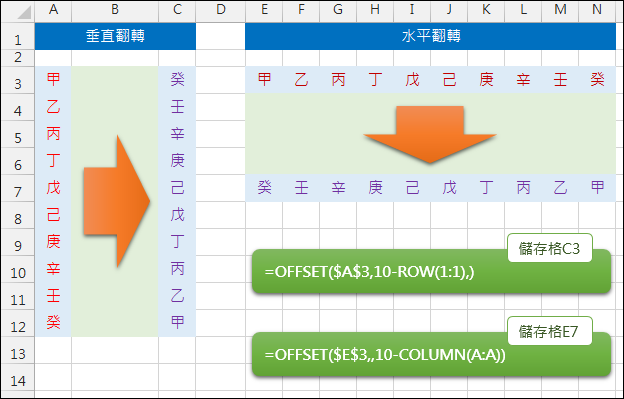624x399 pixels.
Task: Select row 2 header
Action: point(18,58)
